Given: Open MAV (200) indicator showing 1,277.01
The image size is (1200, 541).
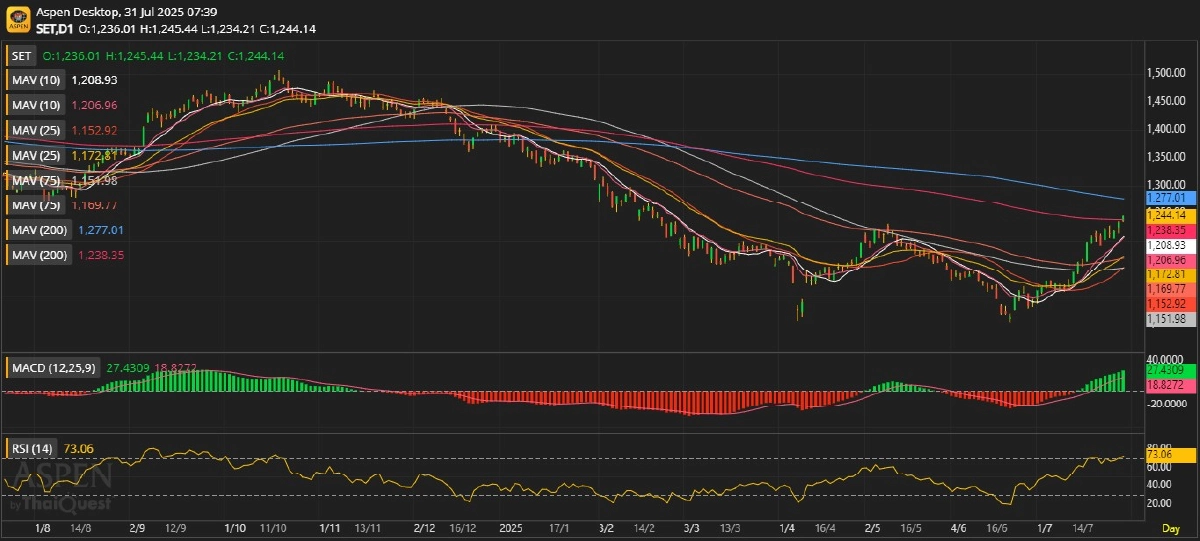Looking at the screenshot, I should point(39,230).
